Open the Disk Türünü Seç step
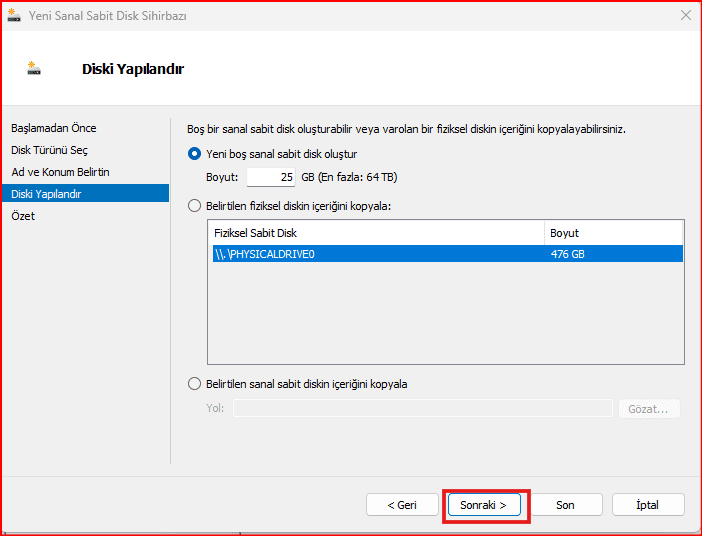Image resolution: width=702 pixels, height=536 pixels. click(50, 150)
